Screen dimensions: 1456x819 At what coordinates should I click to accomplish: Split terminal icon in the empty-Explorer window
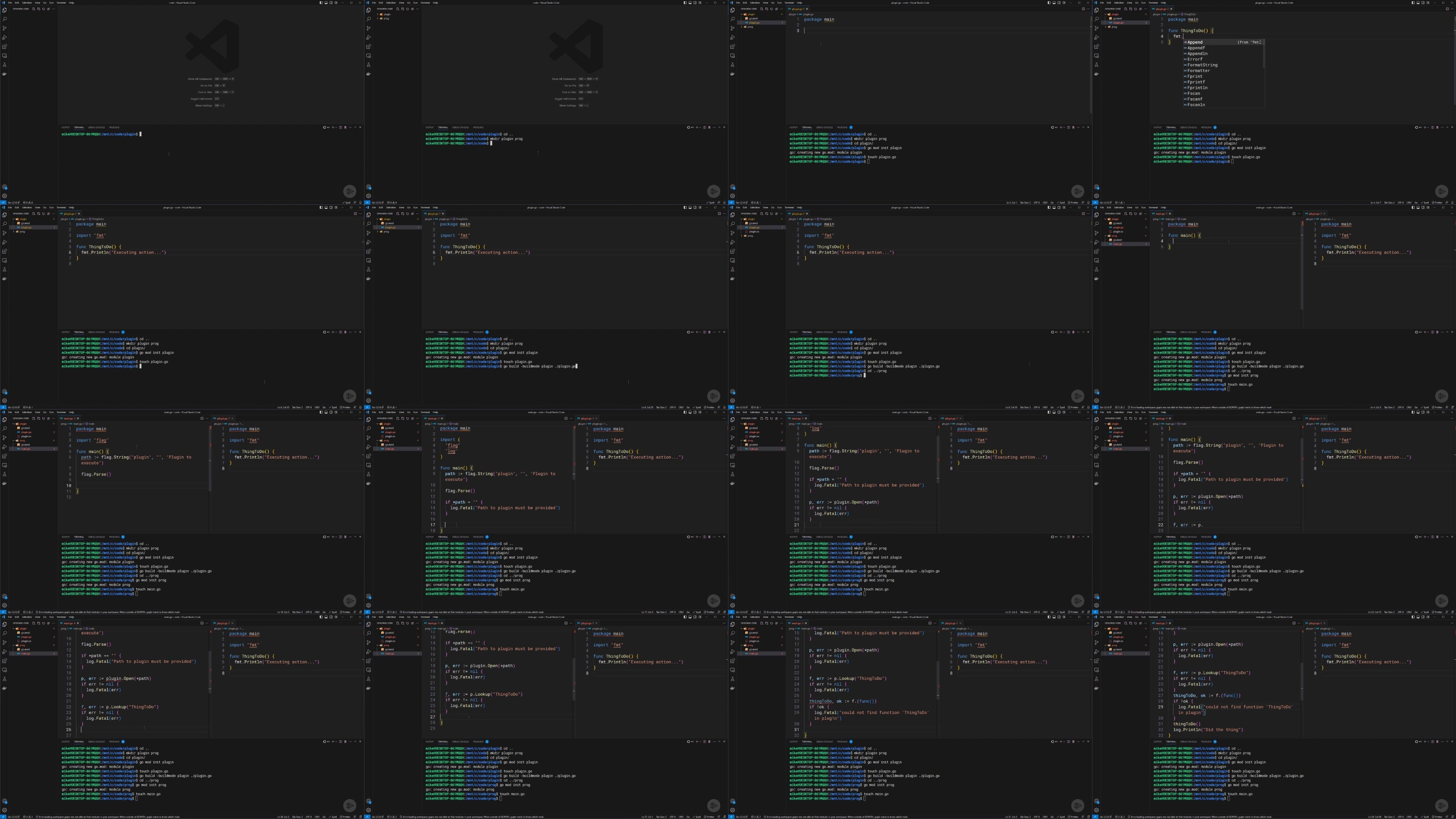pyautogui.click(x=341, y=127)
